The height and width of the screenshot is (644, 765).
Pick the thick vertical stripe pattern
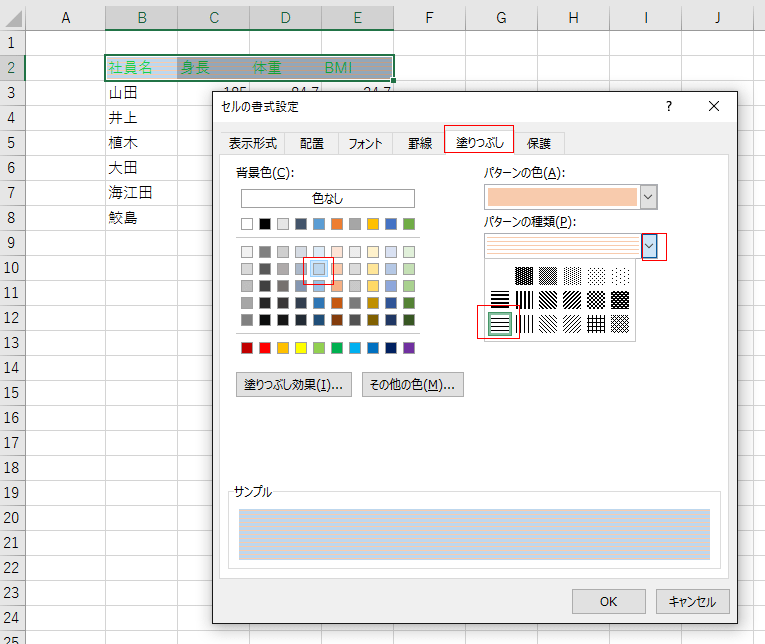[x=524, y=299]
